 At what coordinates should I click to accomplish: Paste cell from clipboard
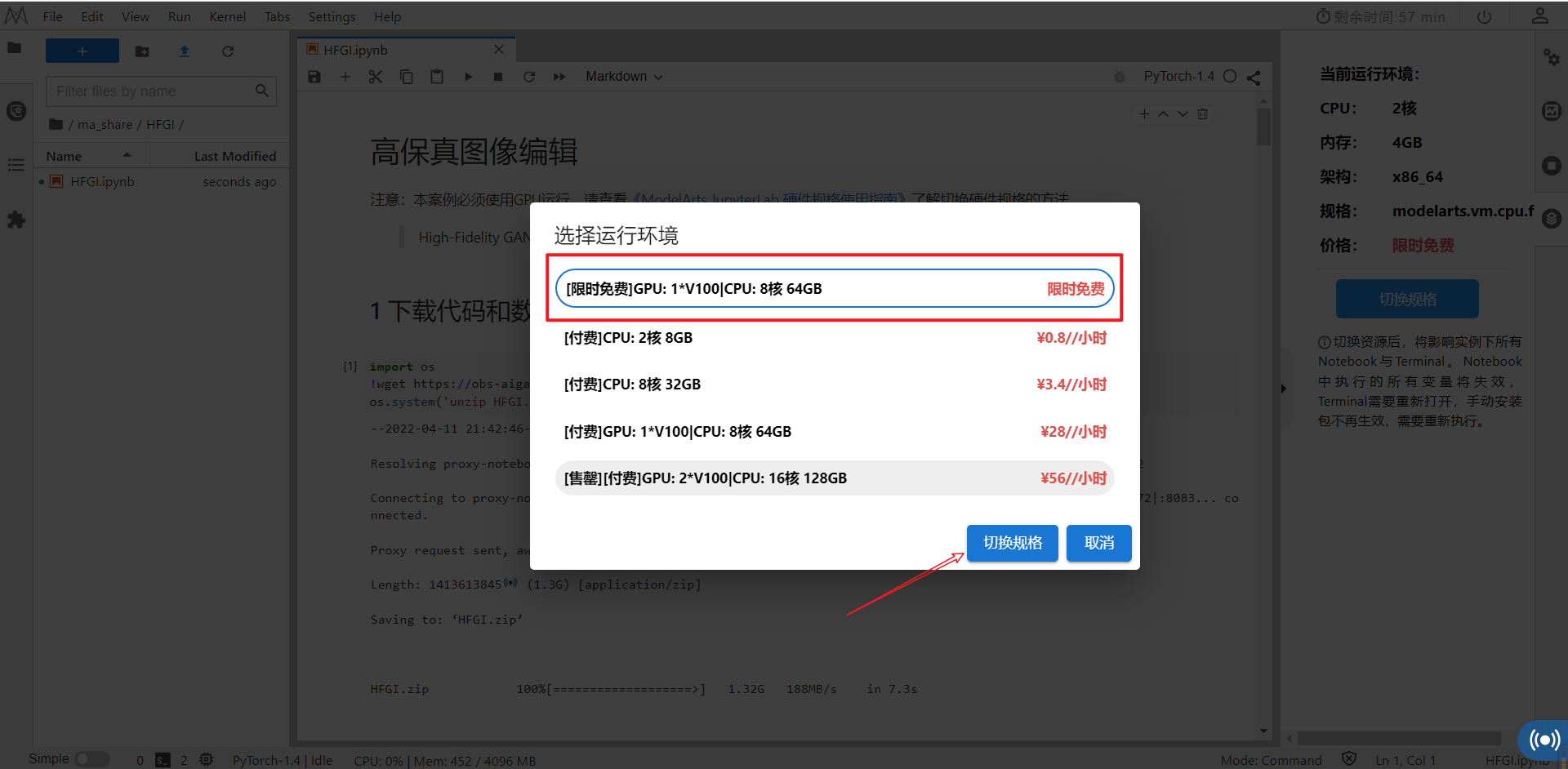click(437, 77)
